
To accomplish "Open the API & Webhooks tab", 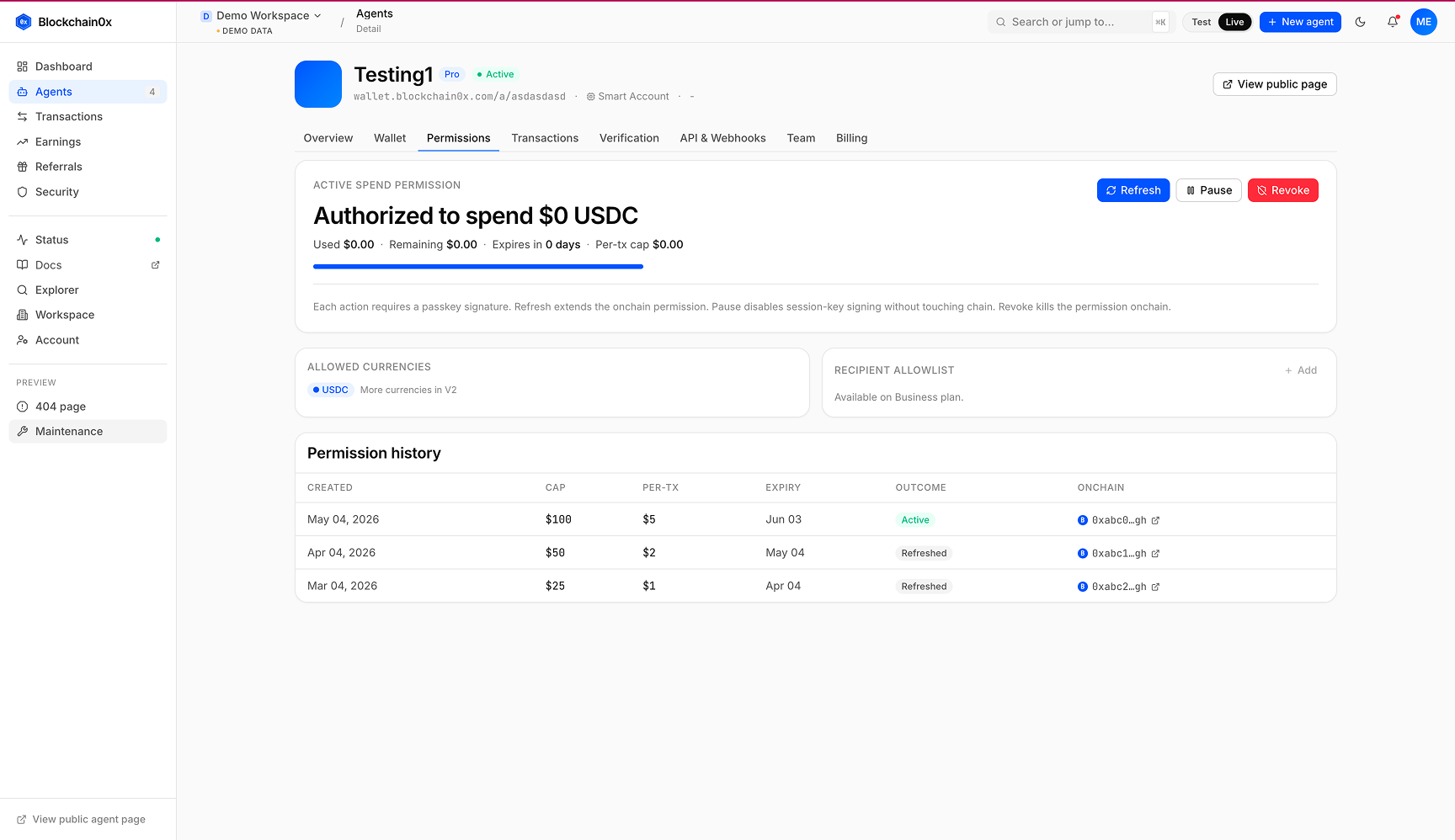I will tap(722, 138).
